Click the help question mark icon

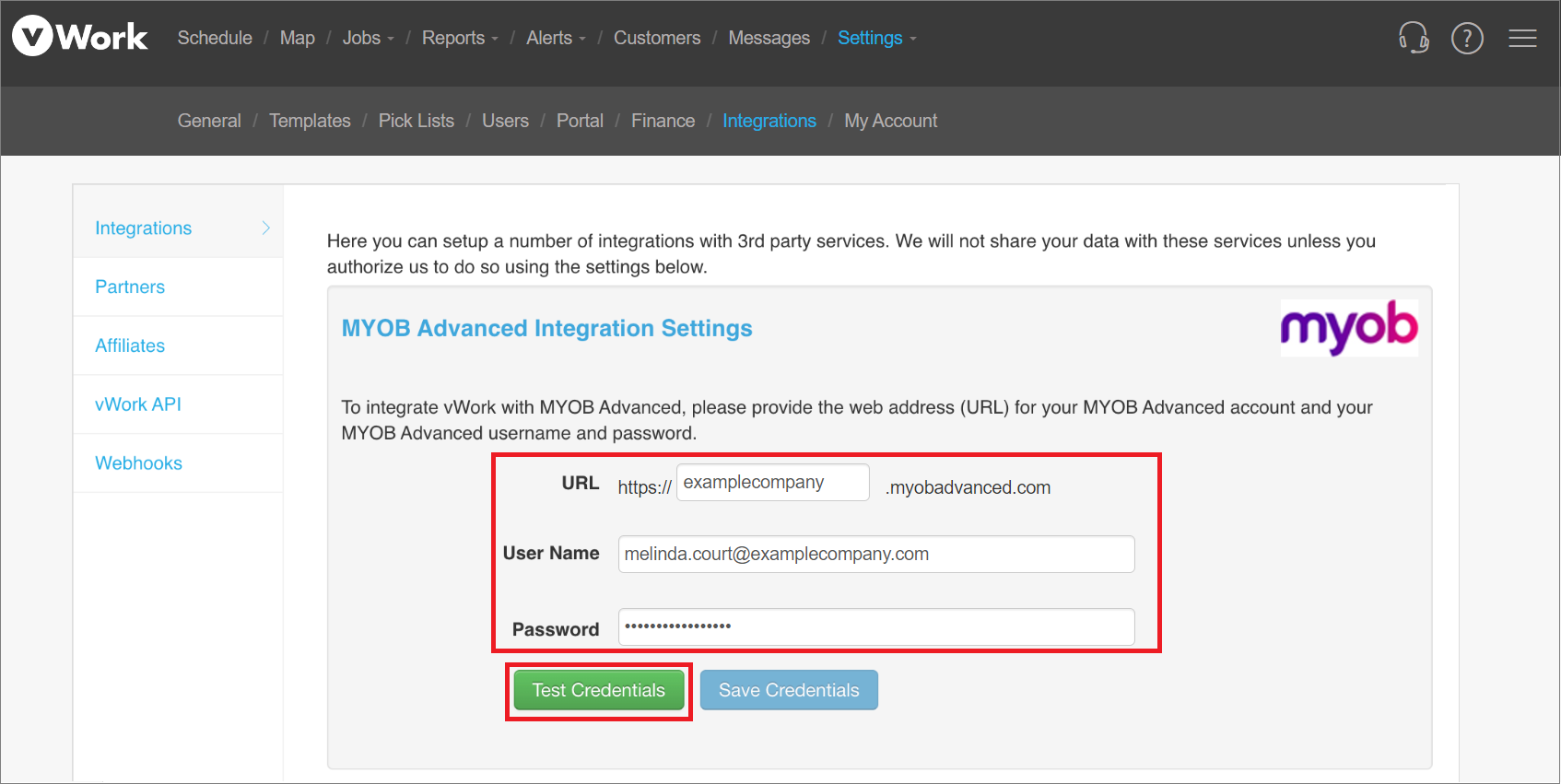[1467, 38]
